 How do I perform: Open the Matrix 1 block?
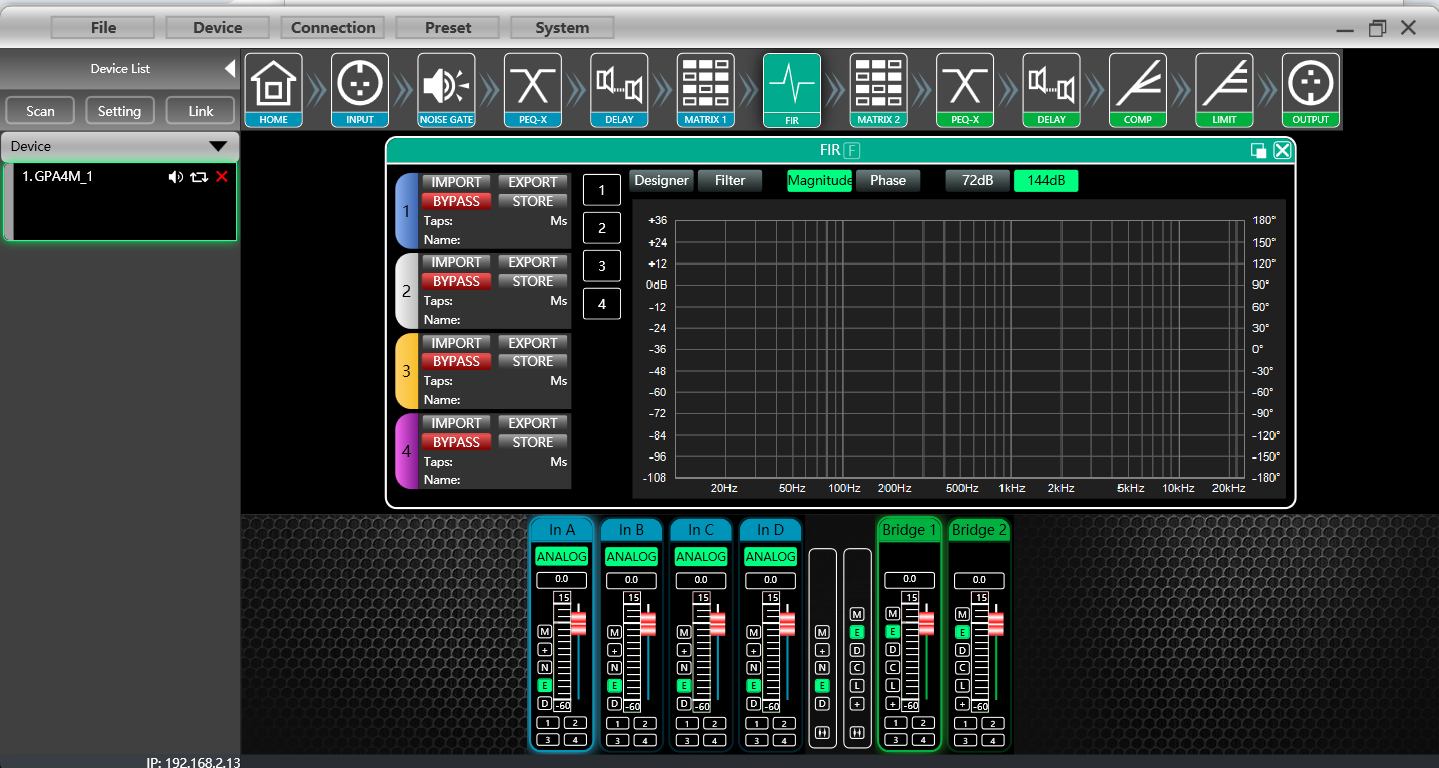[x=705, y=90]
